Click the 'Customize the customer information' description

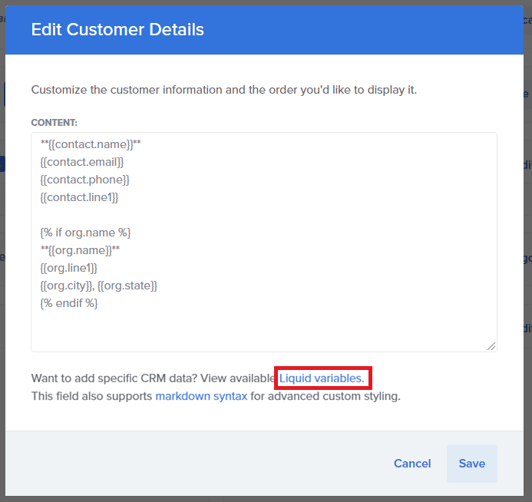click(x=224, y=90)
